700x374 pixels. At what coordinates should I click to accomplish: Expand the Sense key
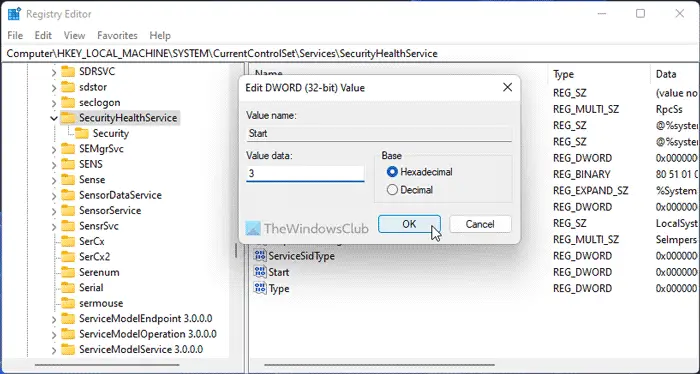point(54,180)
